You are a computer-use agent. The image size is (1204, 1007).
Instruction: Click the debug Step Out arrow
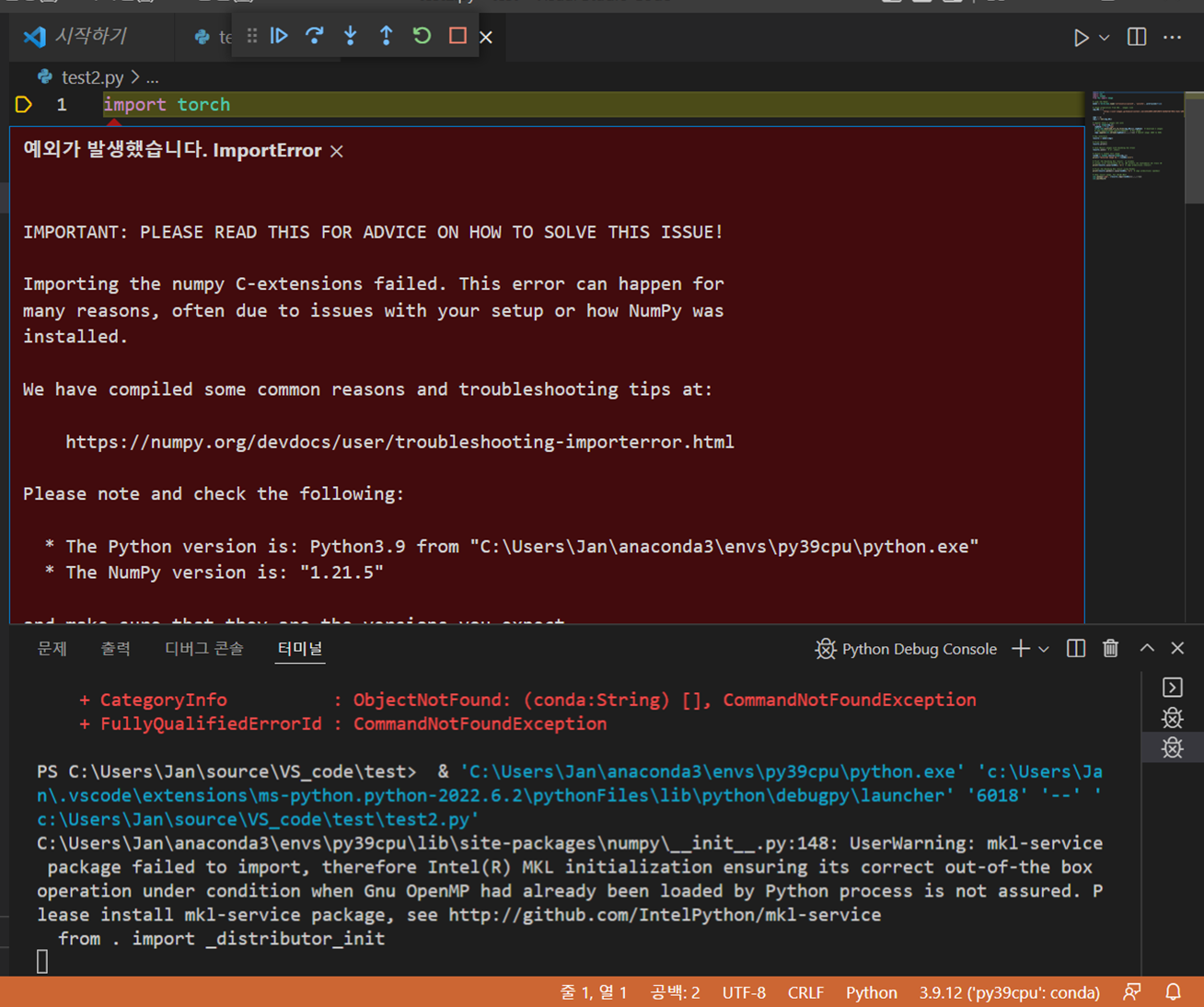click(387, 36)
